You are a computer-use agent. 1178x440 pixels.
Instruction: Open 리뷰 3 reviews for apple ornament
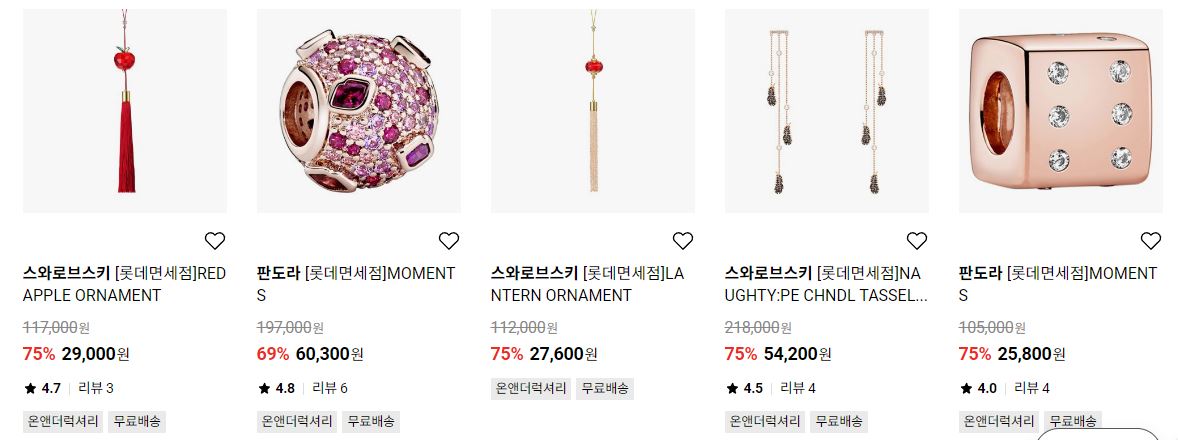[96, 388]
